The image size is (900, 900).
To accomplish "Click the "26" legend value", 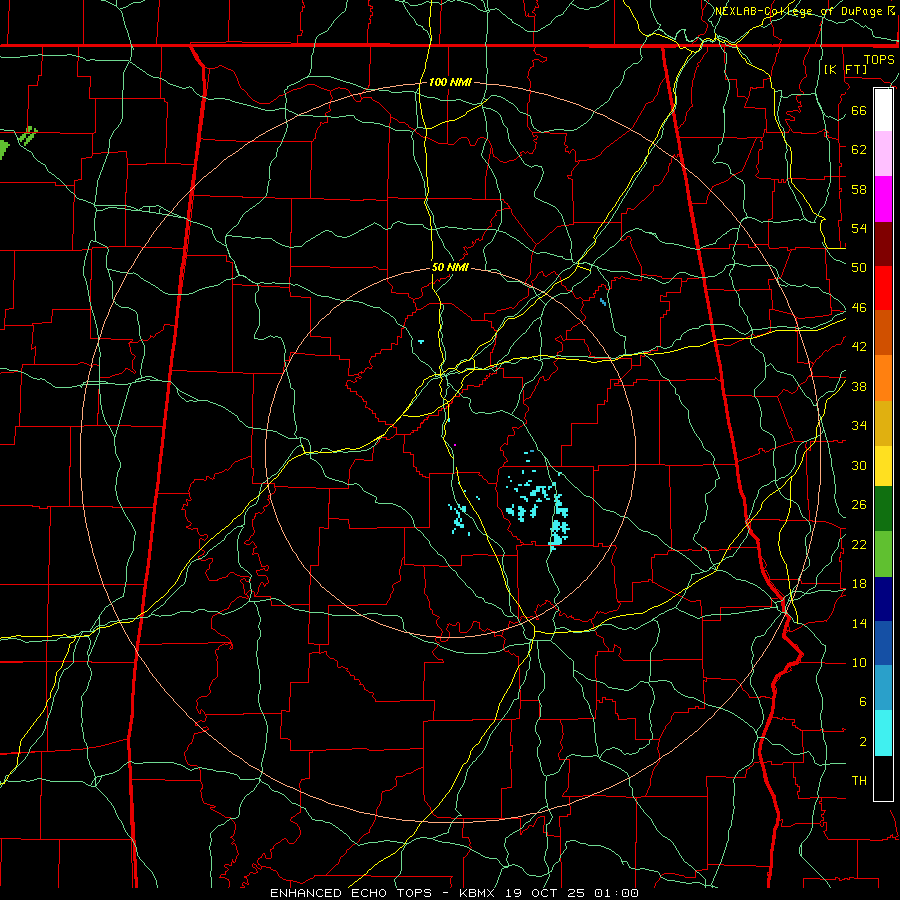I will (859, 505).
